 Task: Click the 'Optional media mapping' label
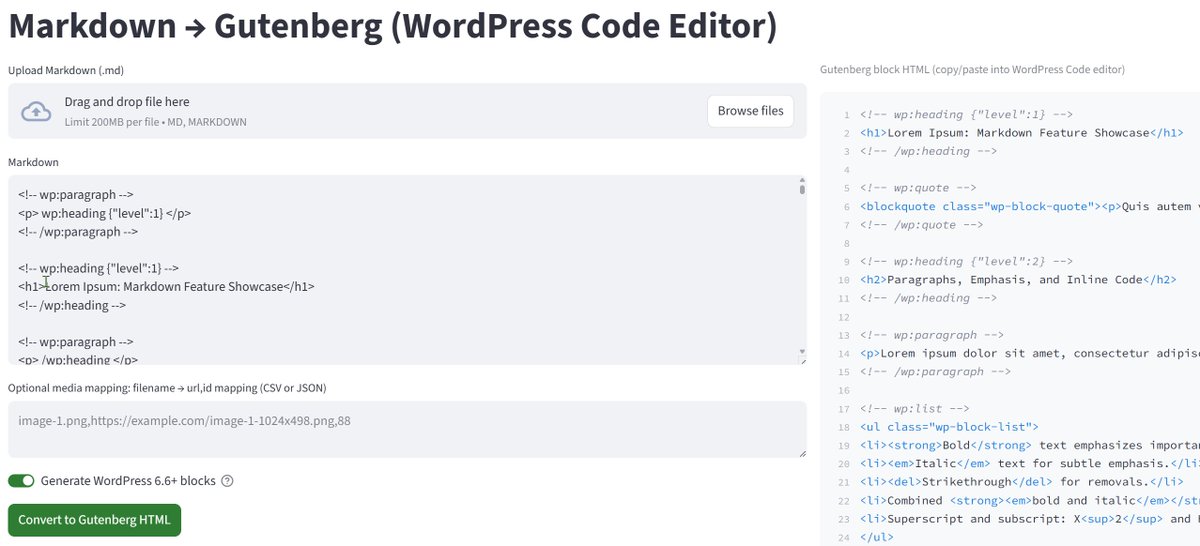pos(167,388)
